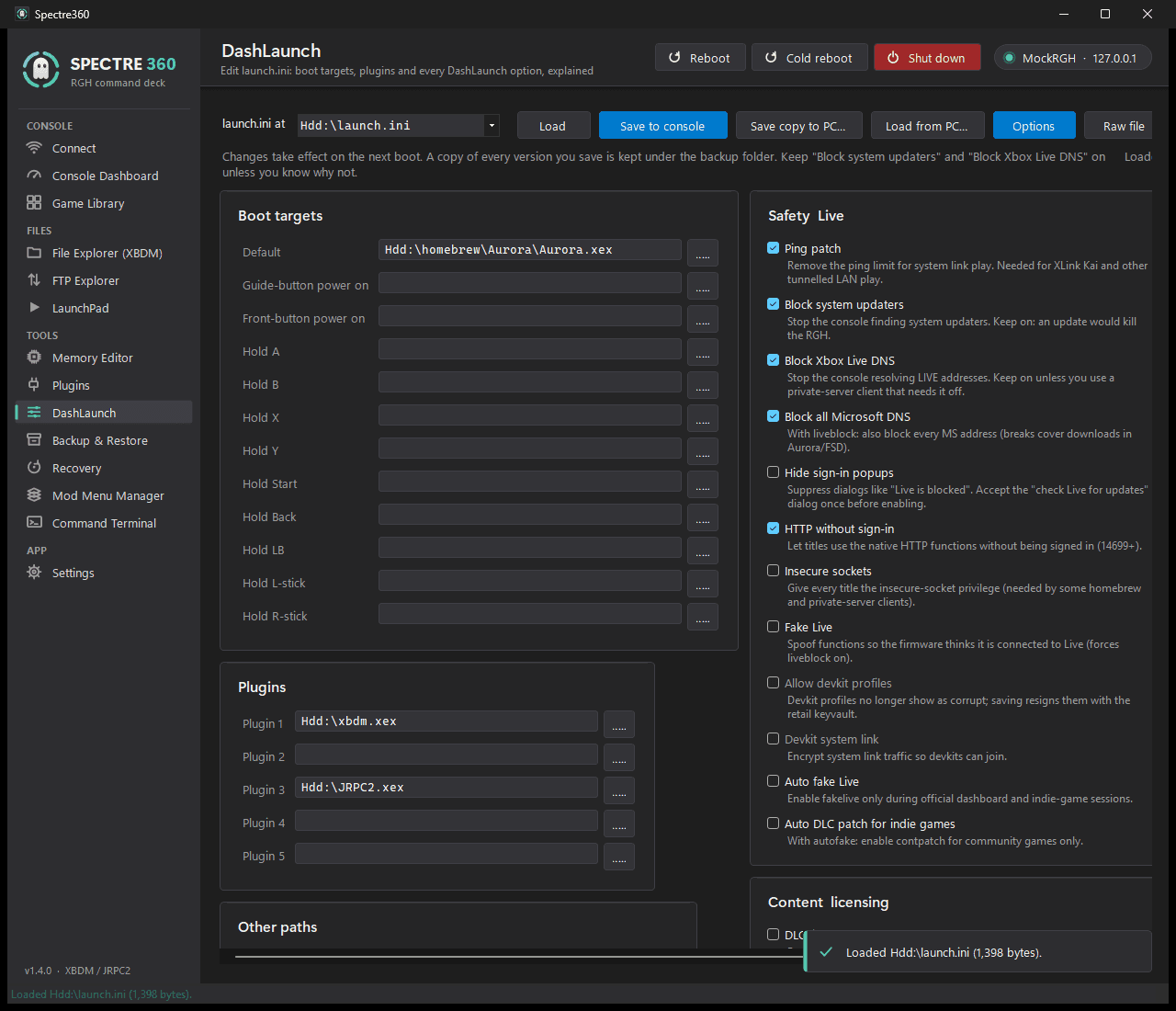Browse for the Default boot target

(x=703, y=253)
